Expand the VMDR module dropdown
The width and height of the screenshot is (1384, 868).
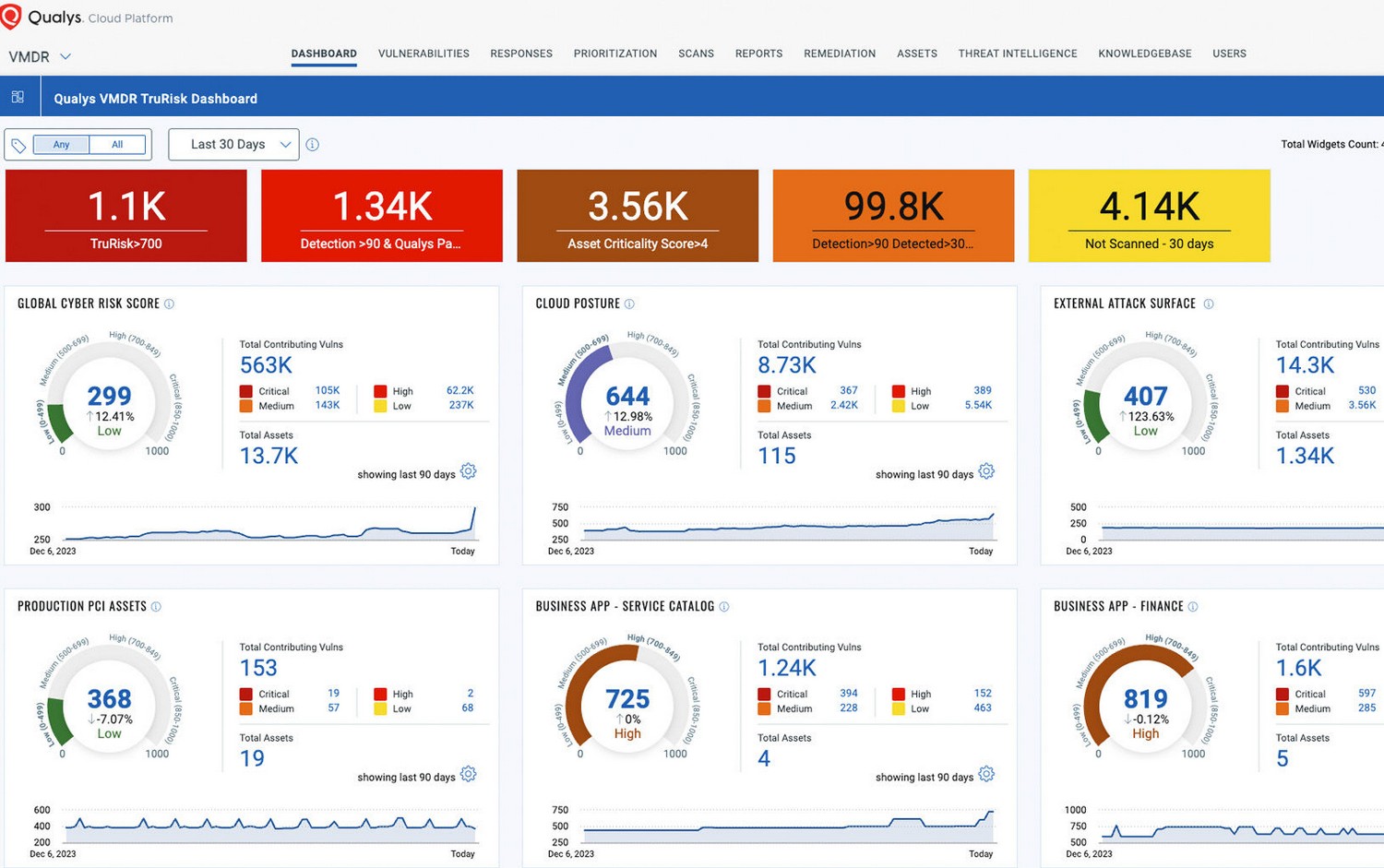(x=40, y=56)
